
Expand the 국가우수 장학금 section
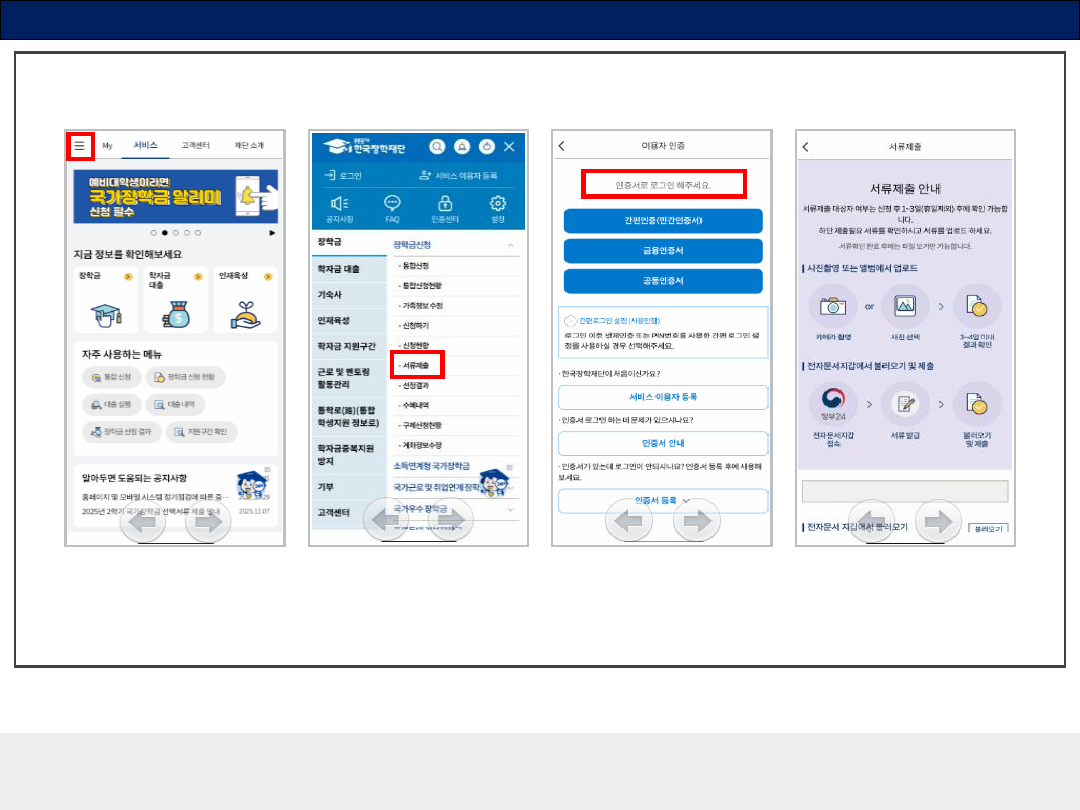pos(510,509)
